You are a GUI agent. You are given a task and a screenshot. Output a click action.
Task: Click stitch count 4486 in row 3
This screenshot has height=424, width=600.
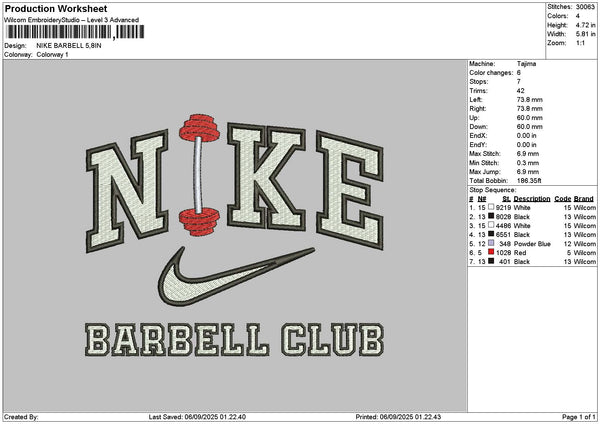[x=503, y=226]
